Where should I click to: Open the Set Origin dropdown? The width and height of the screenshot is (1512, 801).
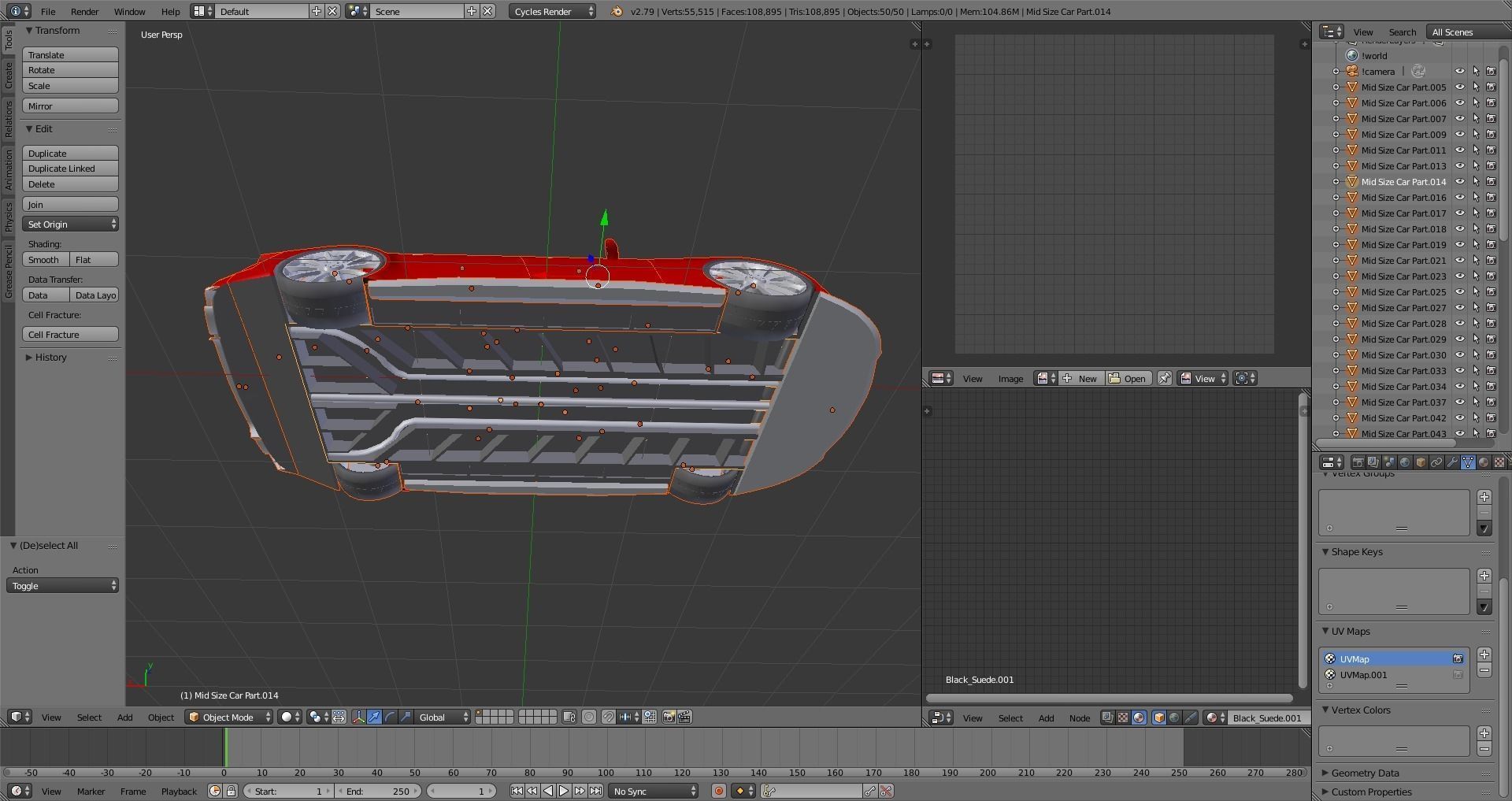pos(71,224)
